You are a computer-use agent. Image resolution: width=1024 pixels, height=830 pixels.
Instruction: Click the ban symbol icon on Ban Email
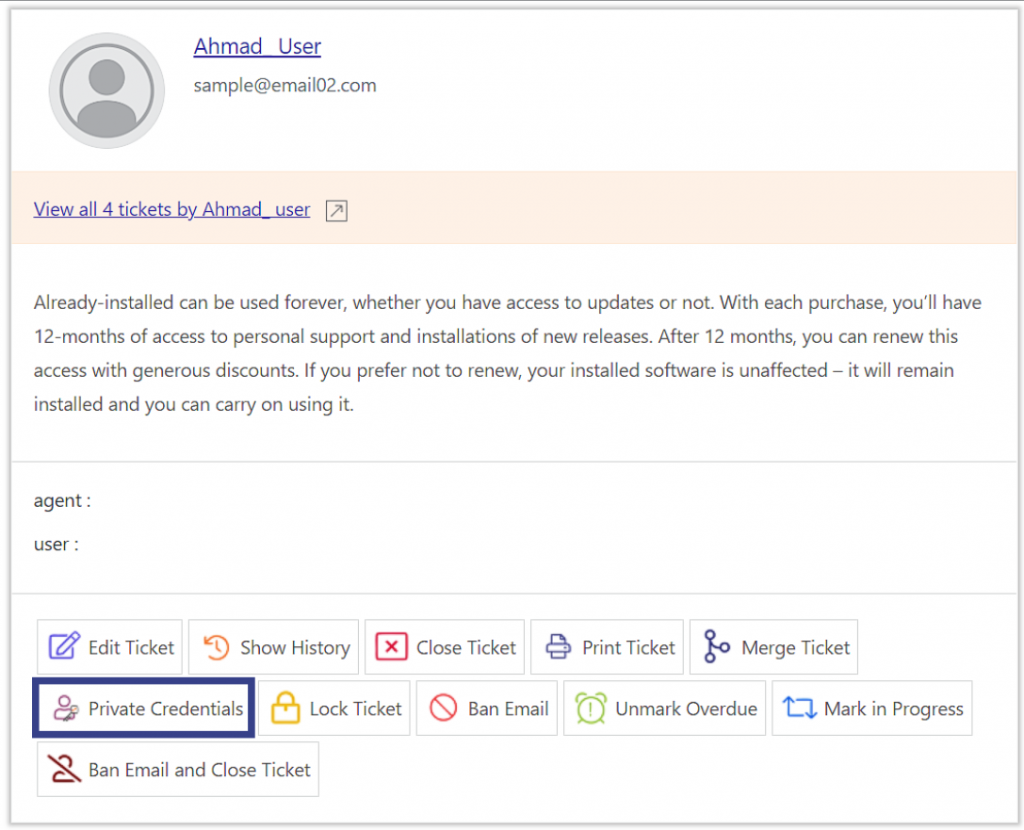pyautogui.click(x=444, y=708)
